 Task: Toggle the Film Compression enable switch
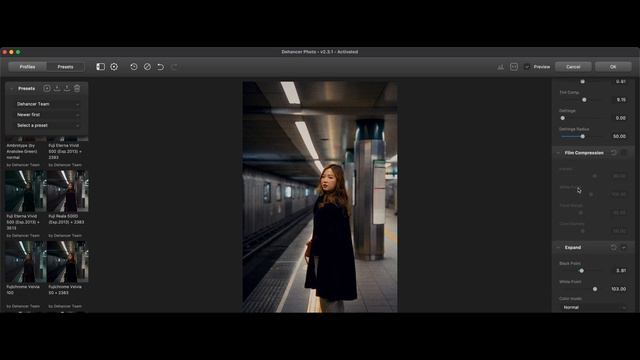click(624, 153)
